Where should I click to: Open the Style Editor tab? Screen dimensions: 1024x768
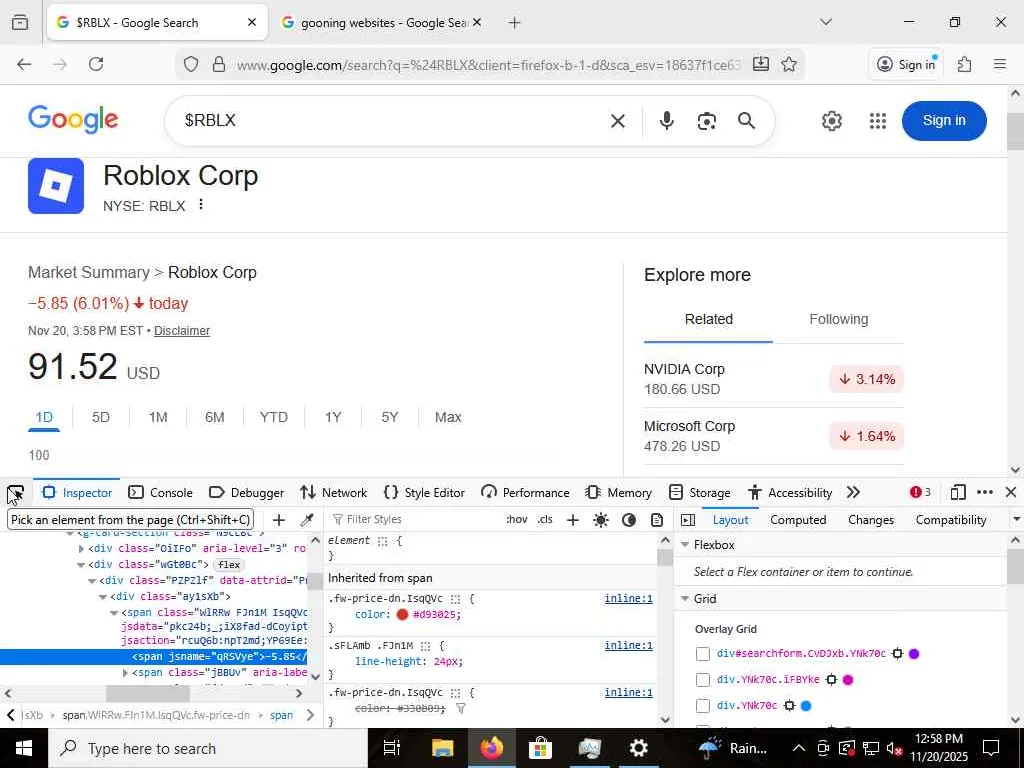(x=424, y=492)
